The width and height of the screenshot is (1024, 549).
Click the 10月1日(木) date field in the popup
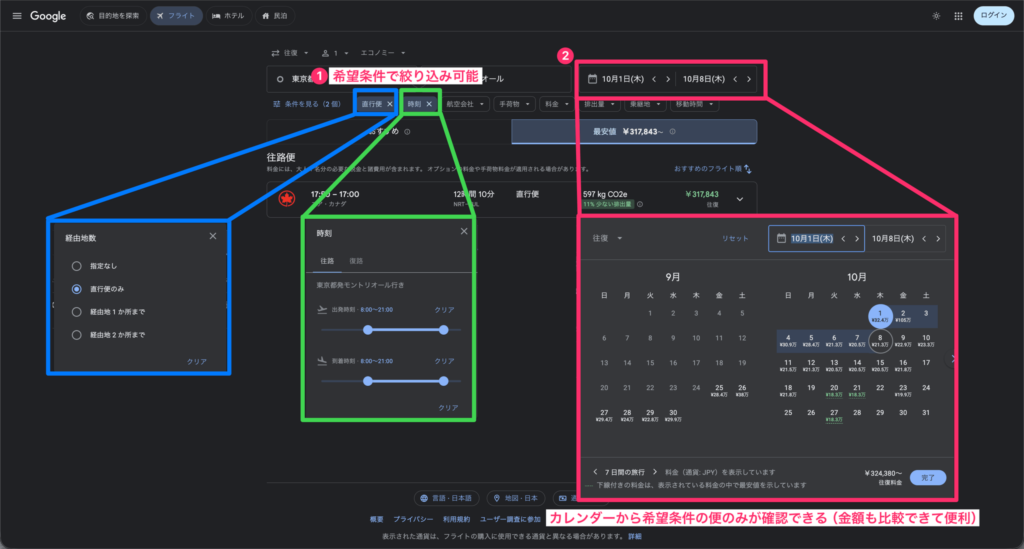pos(816,238)
